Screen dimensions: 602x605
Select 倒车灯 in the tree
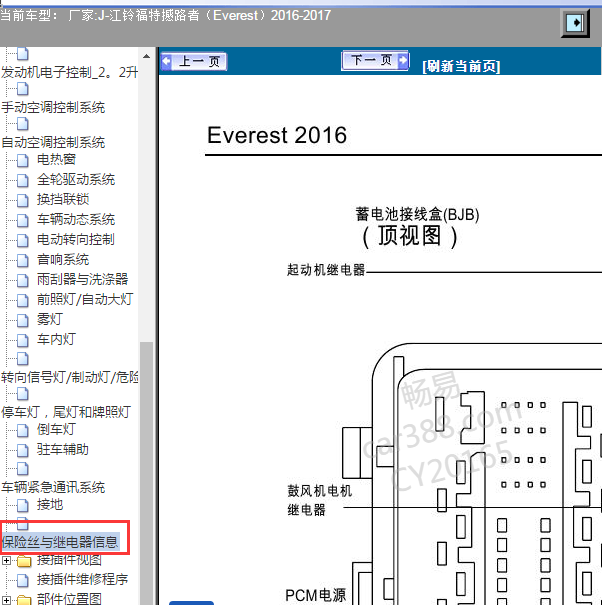pos(56,429)
